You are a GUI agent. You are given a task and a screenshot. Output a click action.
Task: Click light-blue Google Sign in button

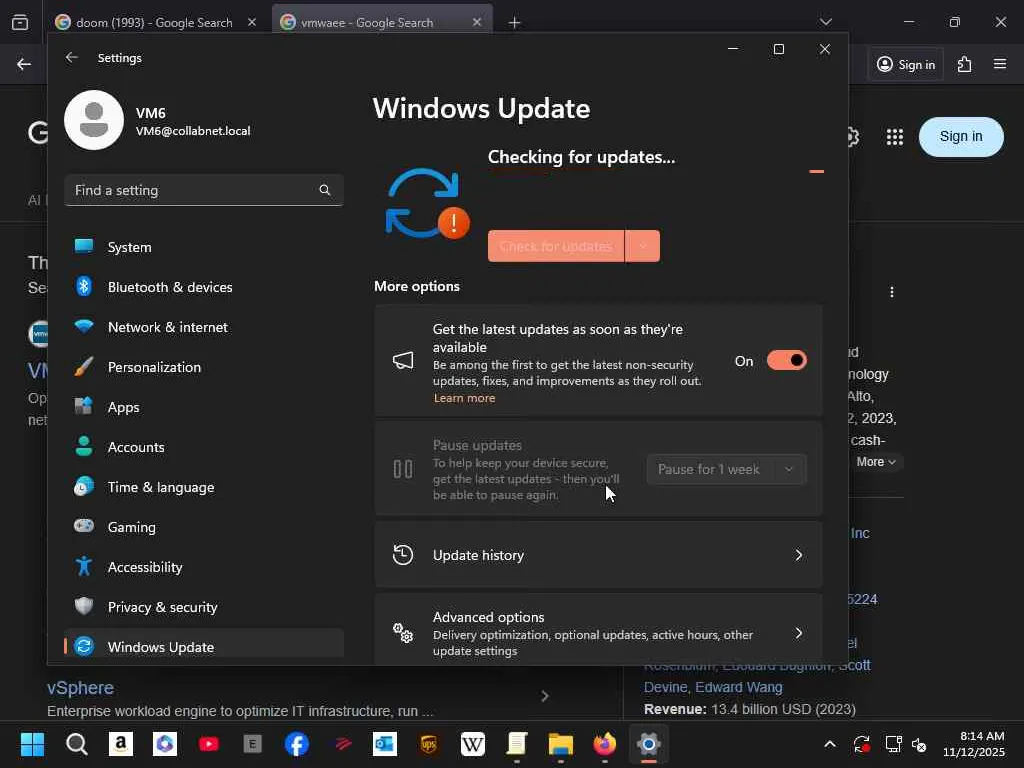961,136
